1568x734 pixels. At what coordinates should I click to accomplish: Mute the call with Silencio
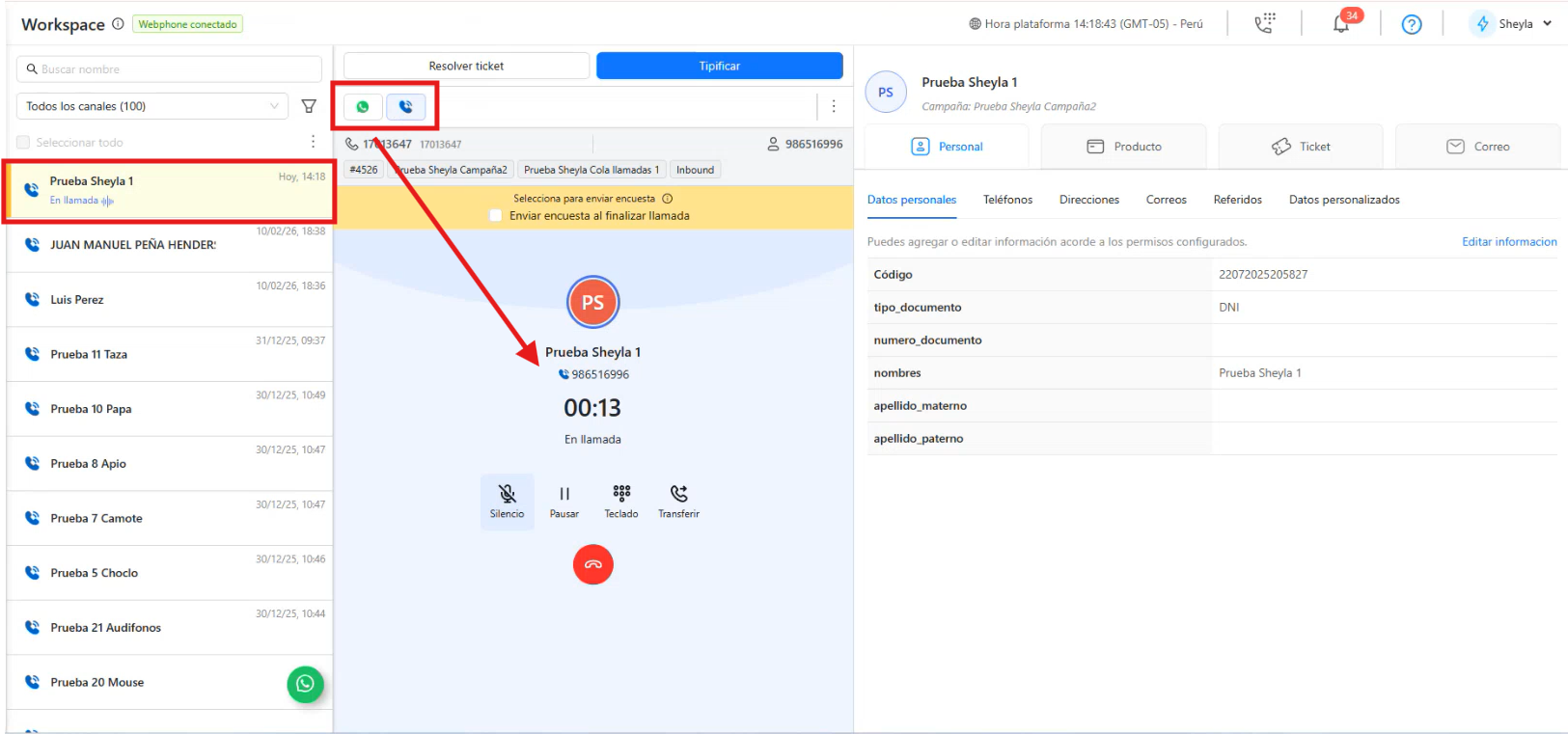[507, 501]
